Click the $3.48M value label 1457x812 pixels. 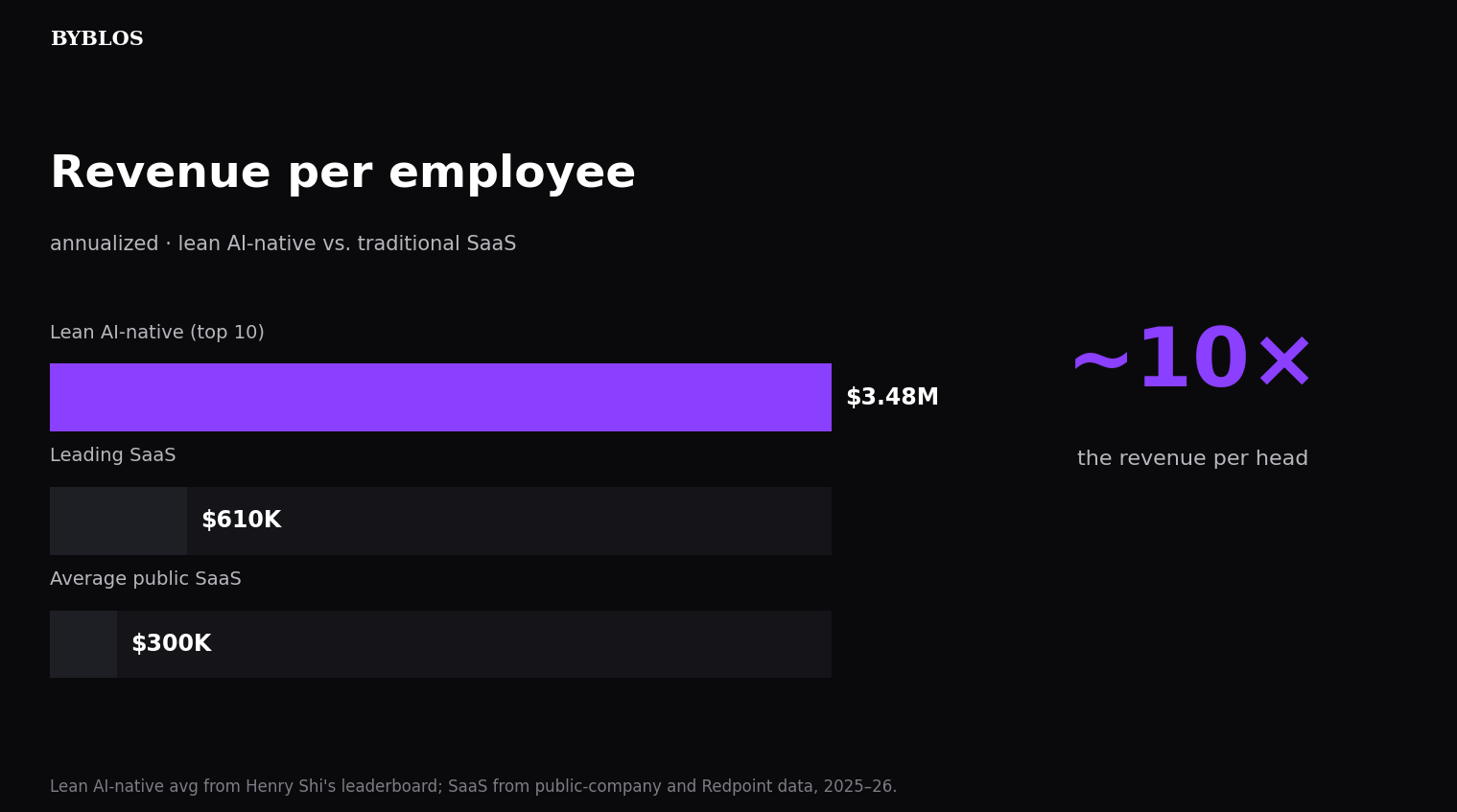click(x=892, y=398)
